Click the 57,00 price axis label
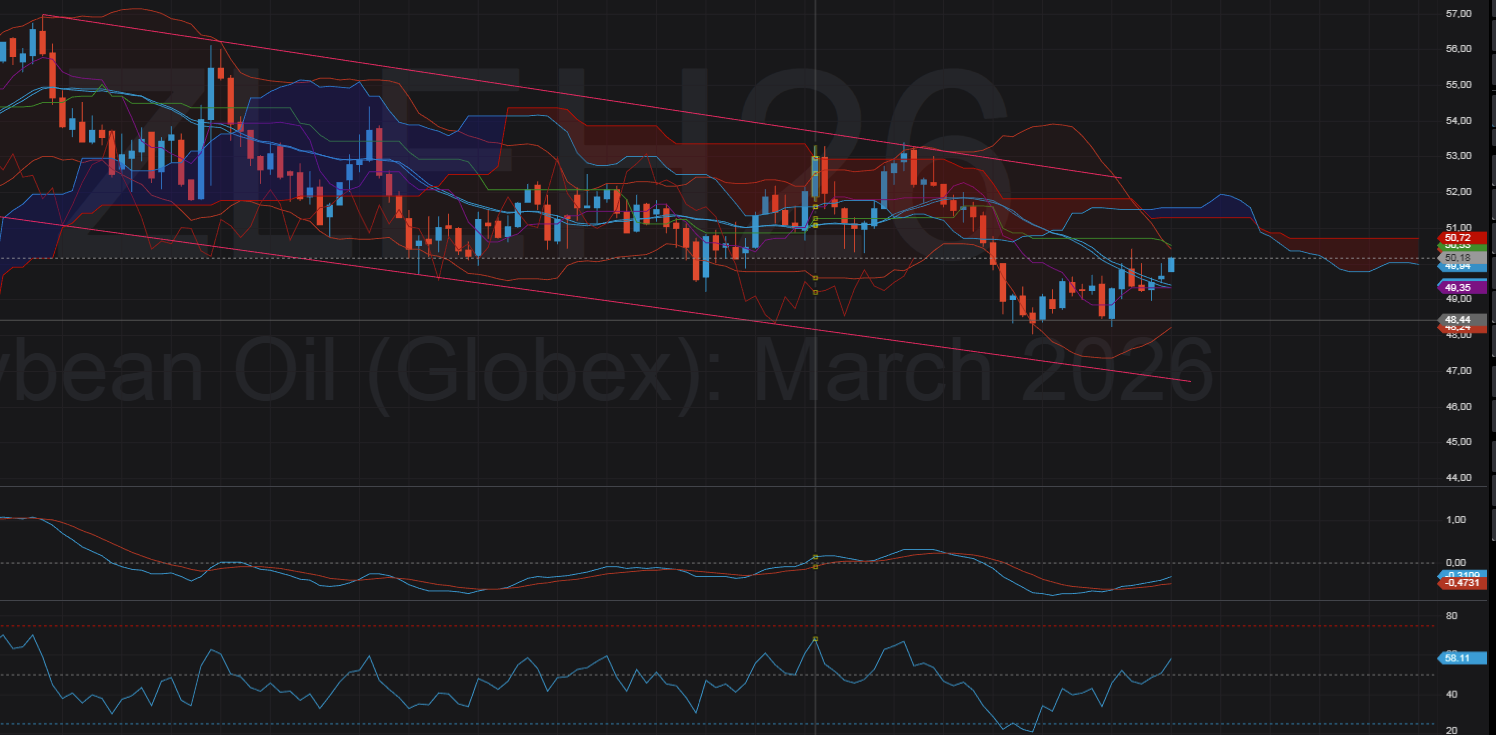 tap(1458, 14)
